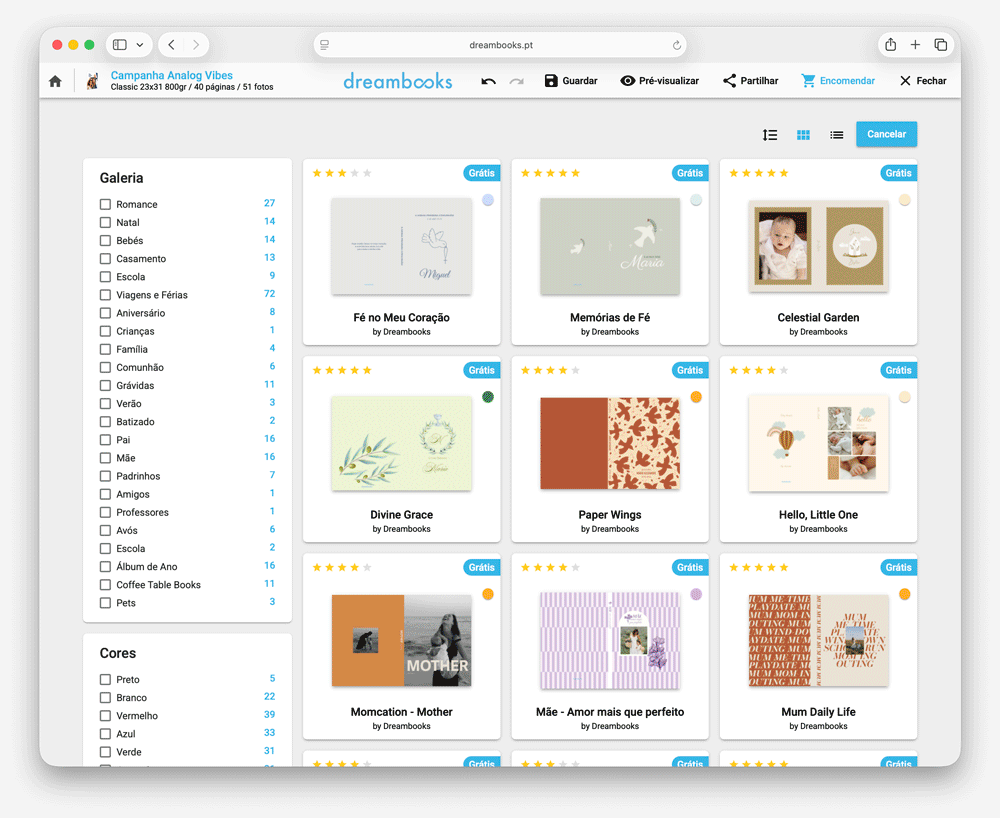Toggle Safari sidebar icon
Screen dimensions: 1000x818
tap(120, 45)
